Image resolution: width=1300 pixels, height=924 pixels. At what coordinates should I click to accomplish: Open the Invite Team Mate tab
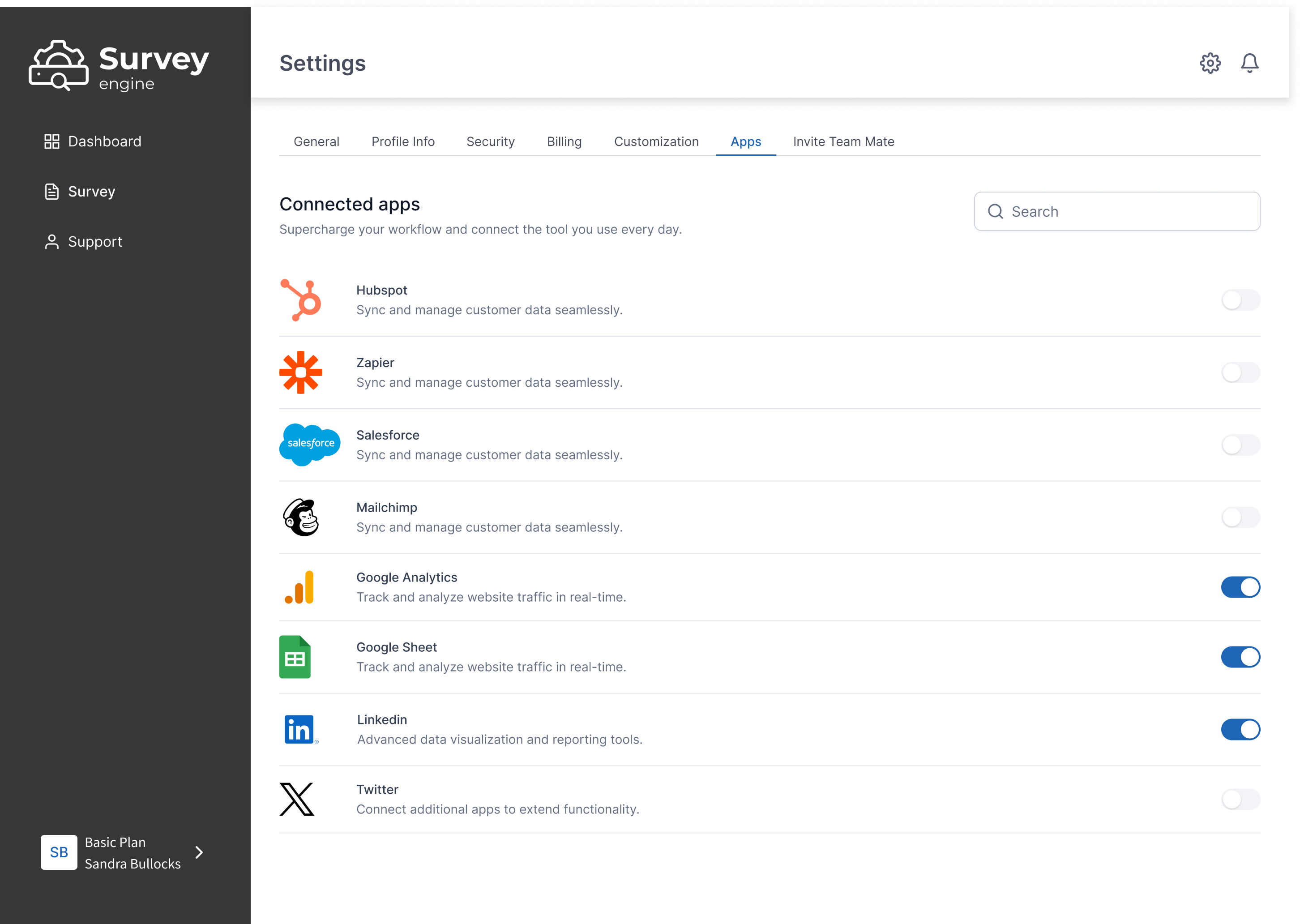tap(844, 141)
